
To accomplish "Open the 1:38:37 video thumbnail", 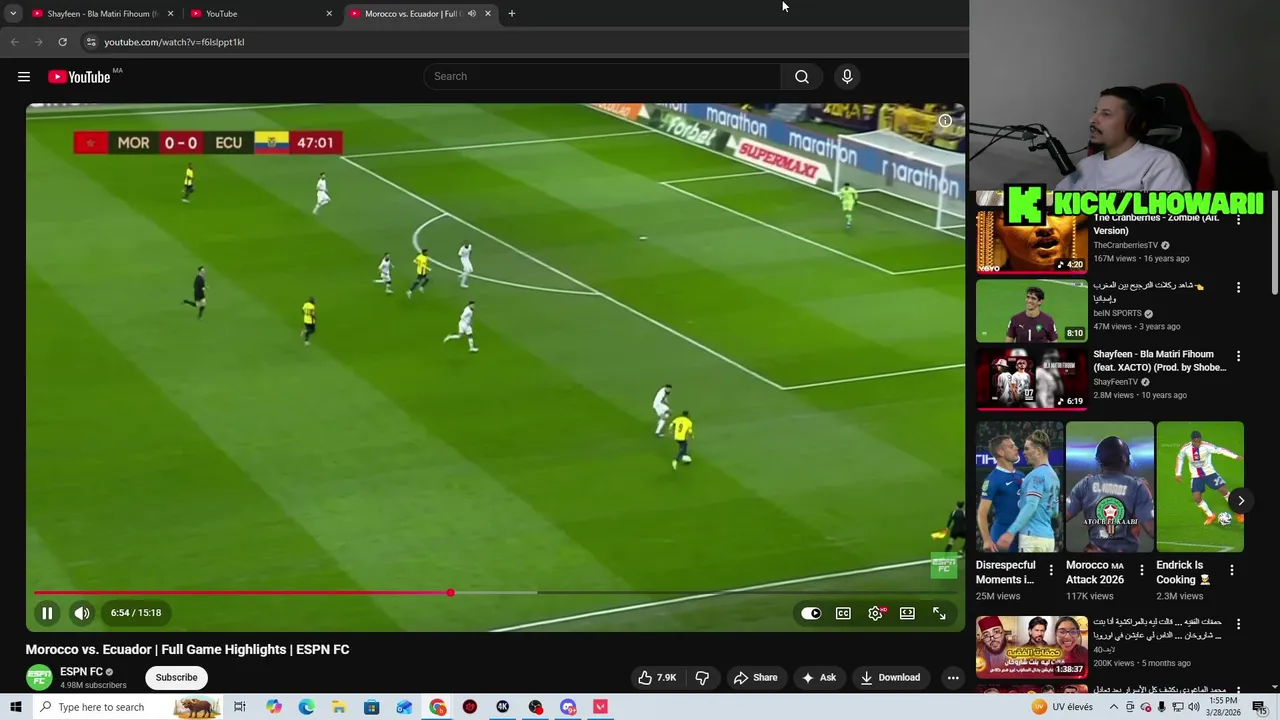I will (1031, 647).
